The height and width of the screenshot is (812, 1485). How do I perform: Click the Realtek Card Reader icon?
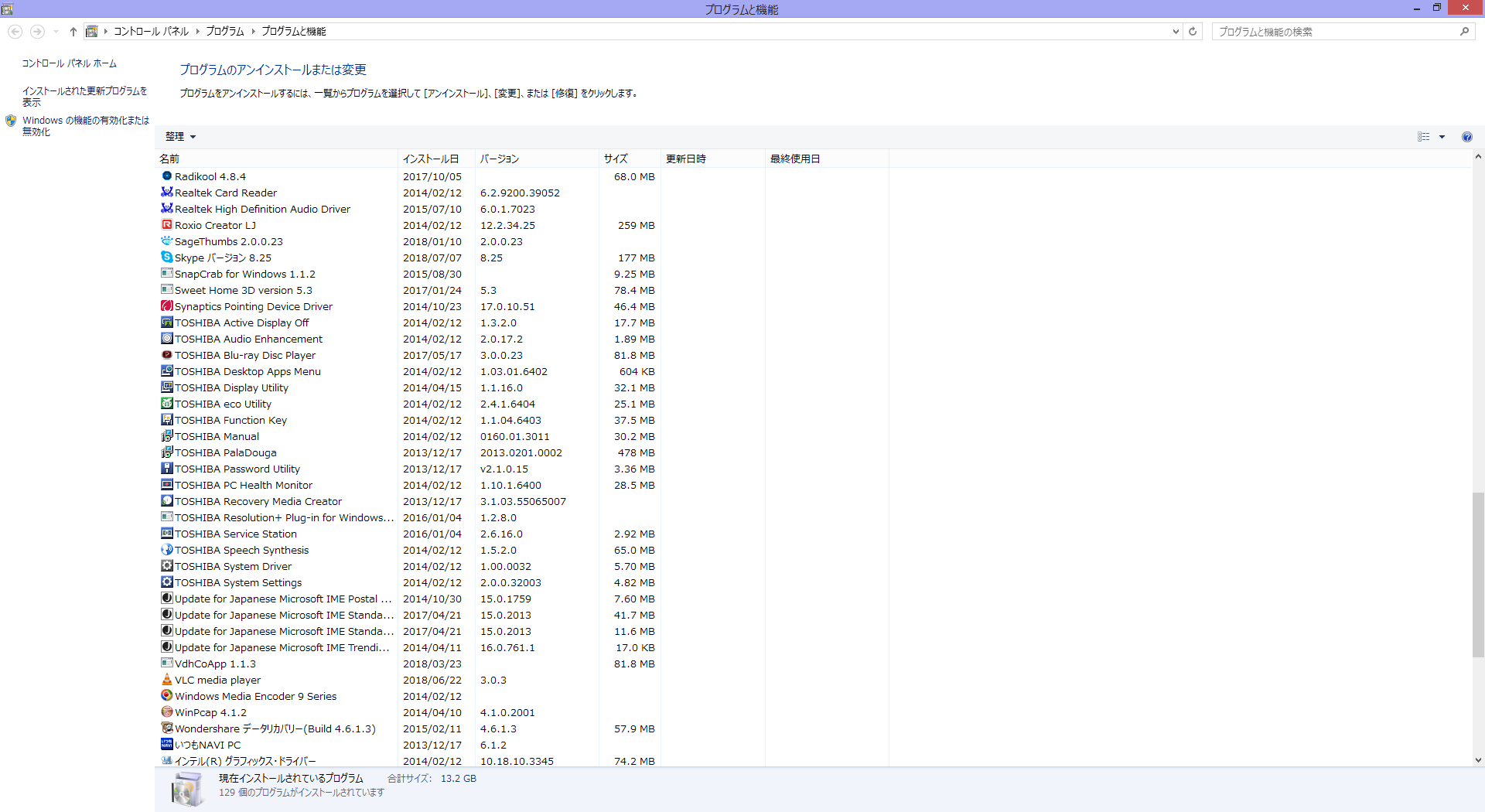166,193
